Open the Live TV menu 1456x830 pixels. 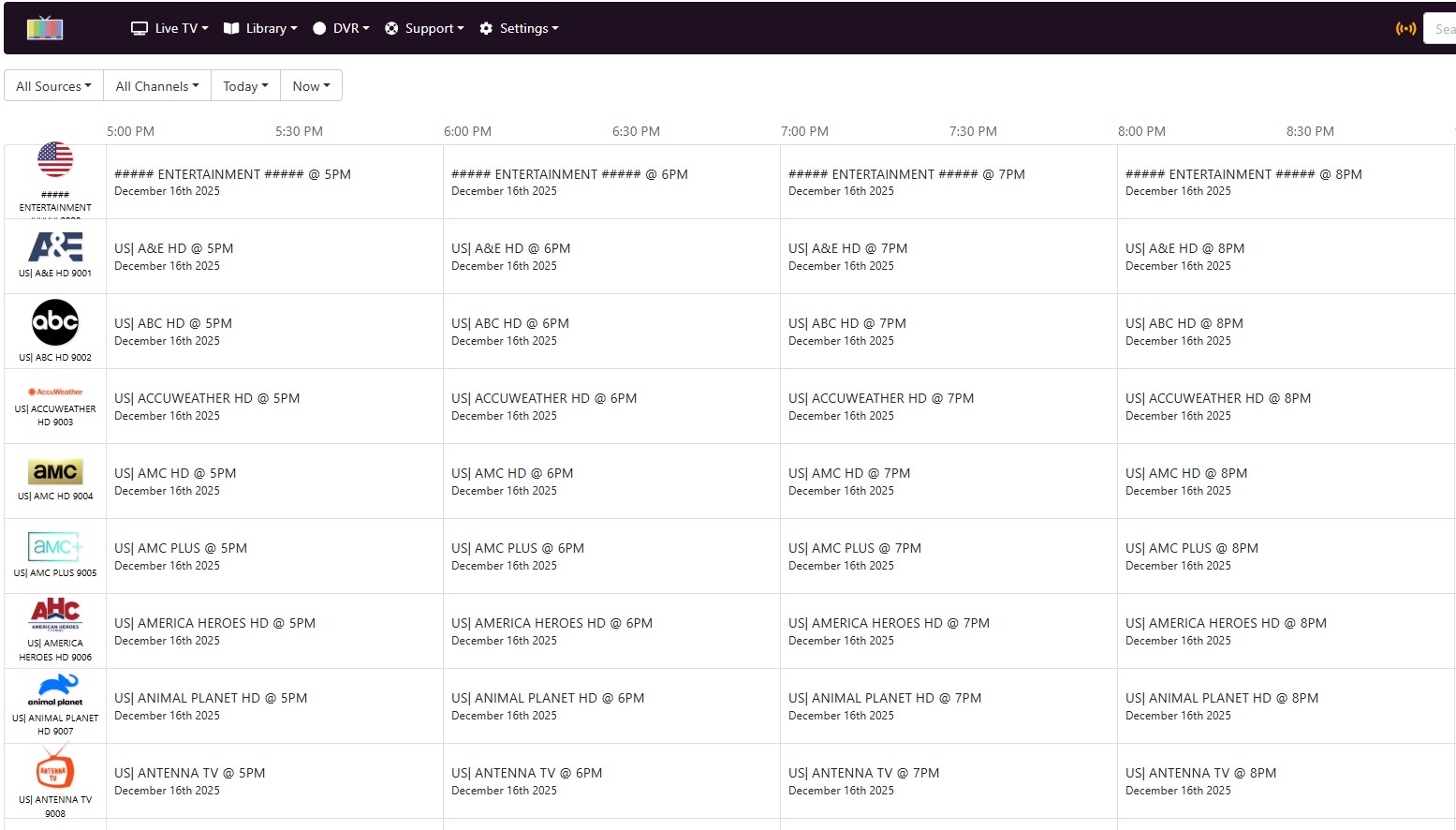[169, 28]
